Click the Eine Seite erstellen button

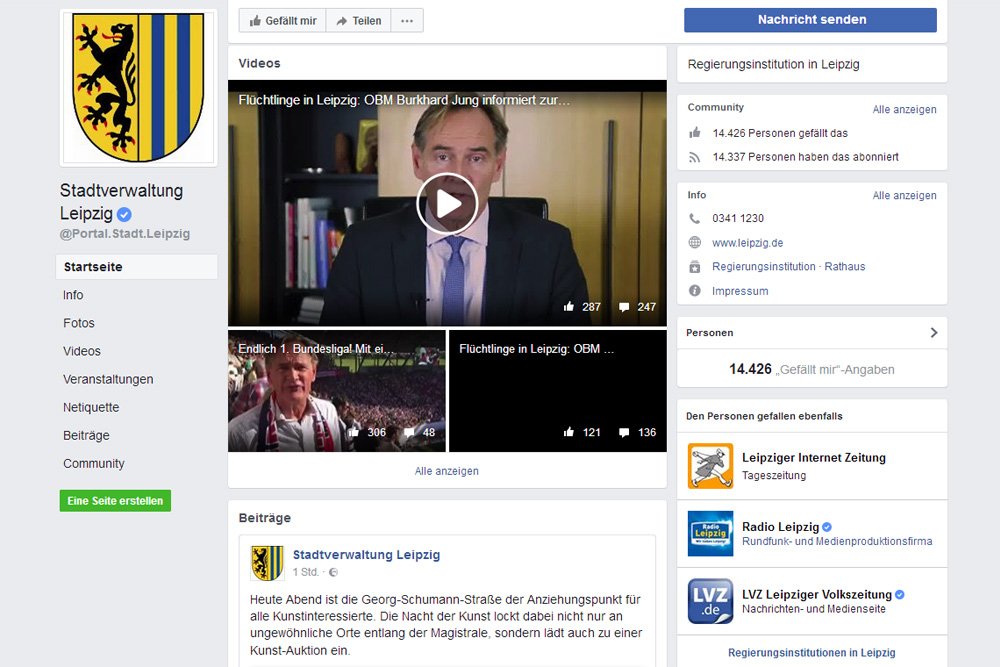click(x=115, y=500)
